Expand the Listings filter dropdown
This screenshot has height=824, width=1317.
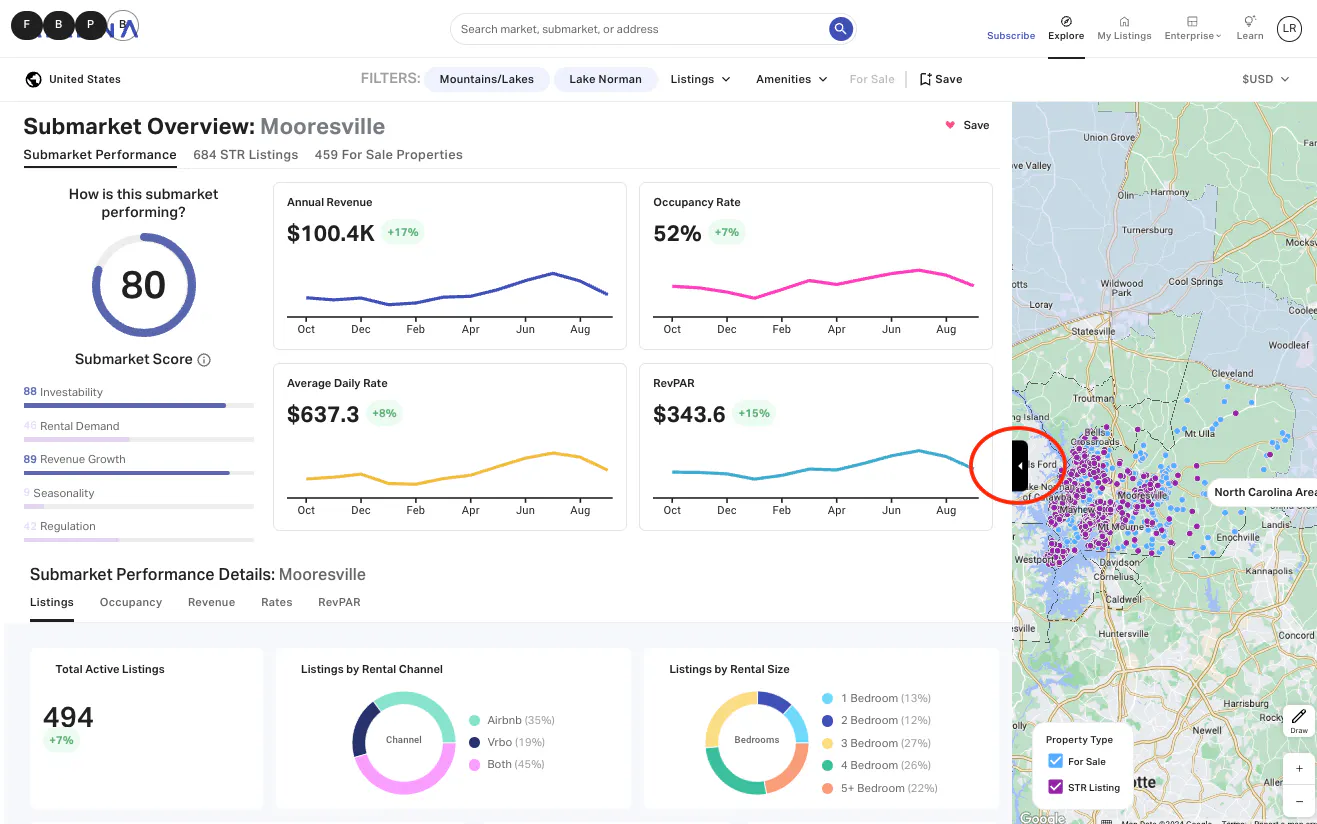700,79
